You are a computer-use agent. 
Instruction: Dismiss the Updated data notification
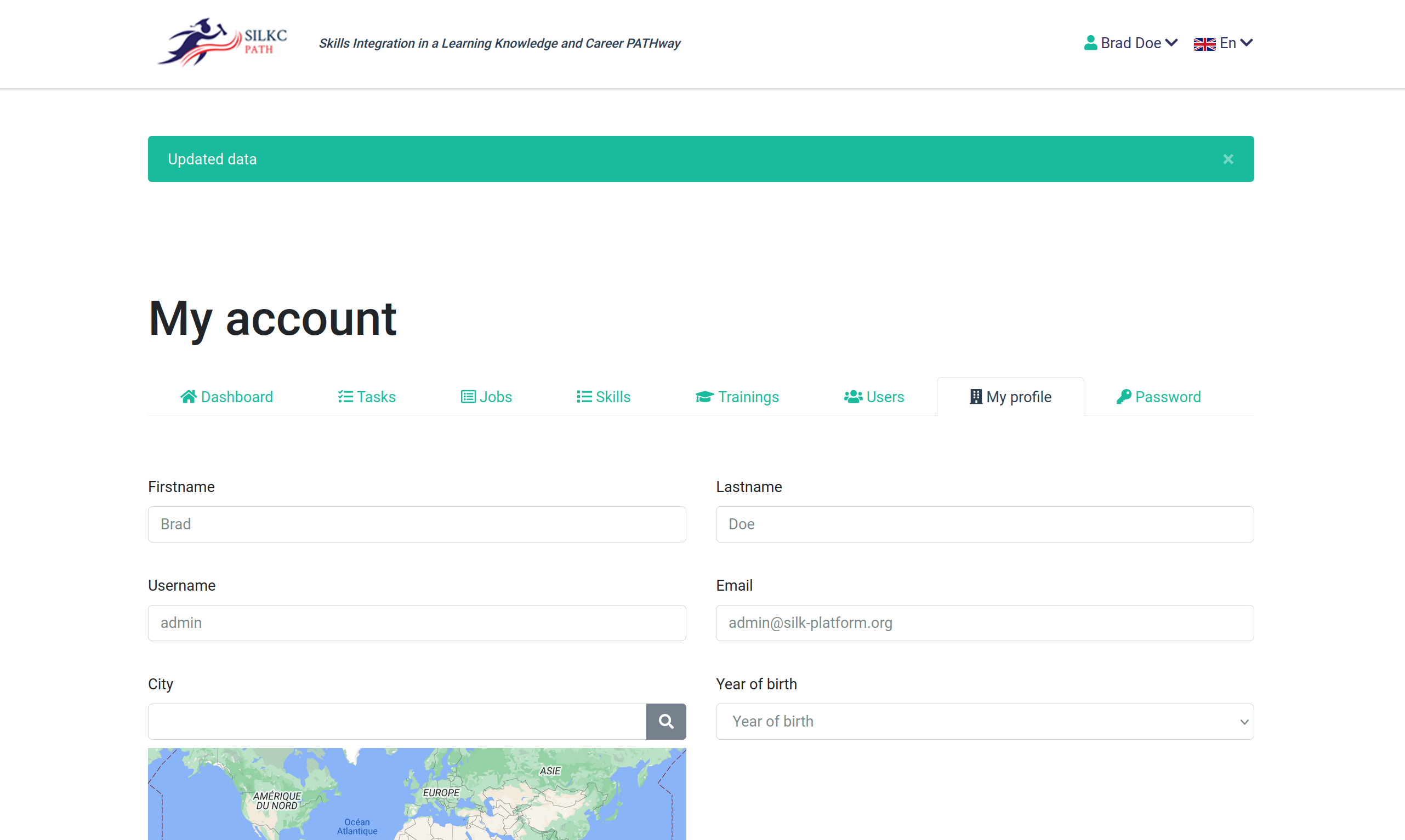[x=1228, y=159]
